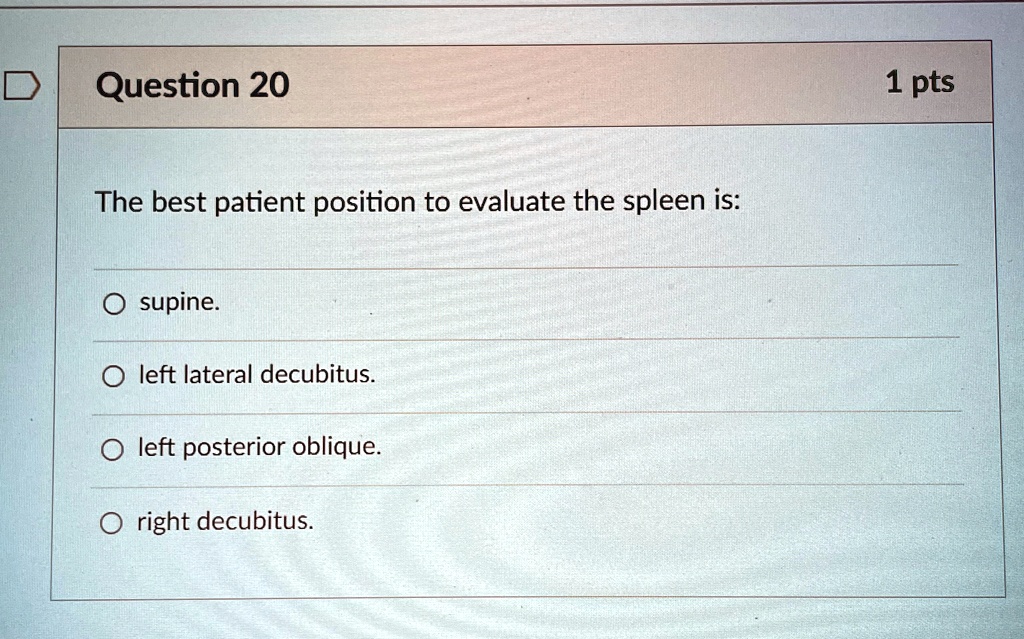Click the supine answer label text
Image resolution: width=1024 pixels, height=639 pixels.
pyautogui.click(x=178, y=302)
